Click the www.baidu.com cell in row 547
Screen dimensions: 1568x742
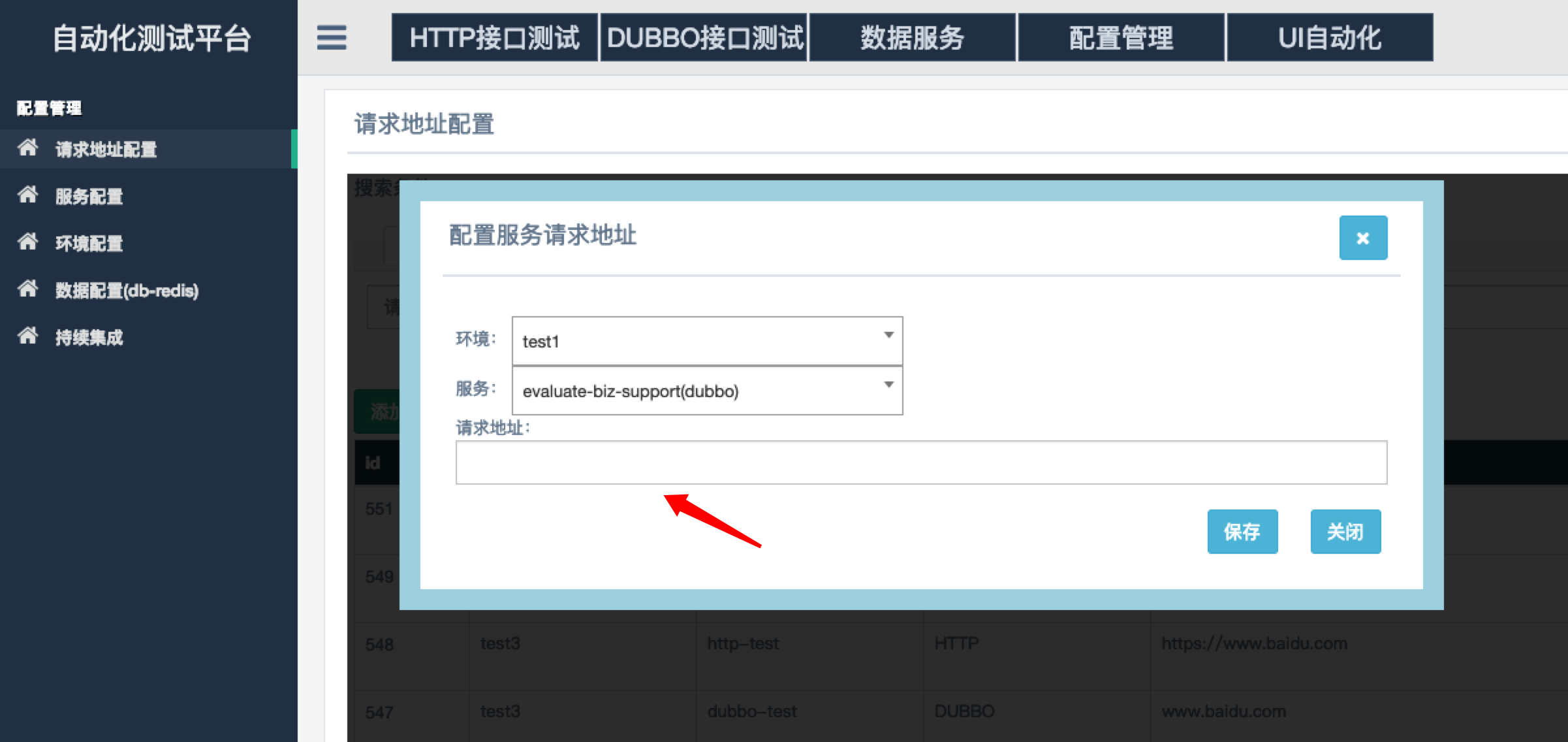coord(1223,711)
